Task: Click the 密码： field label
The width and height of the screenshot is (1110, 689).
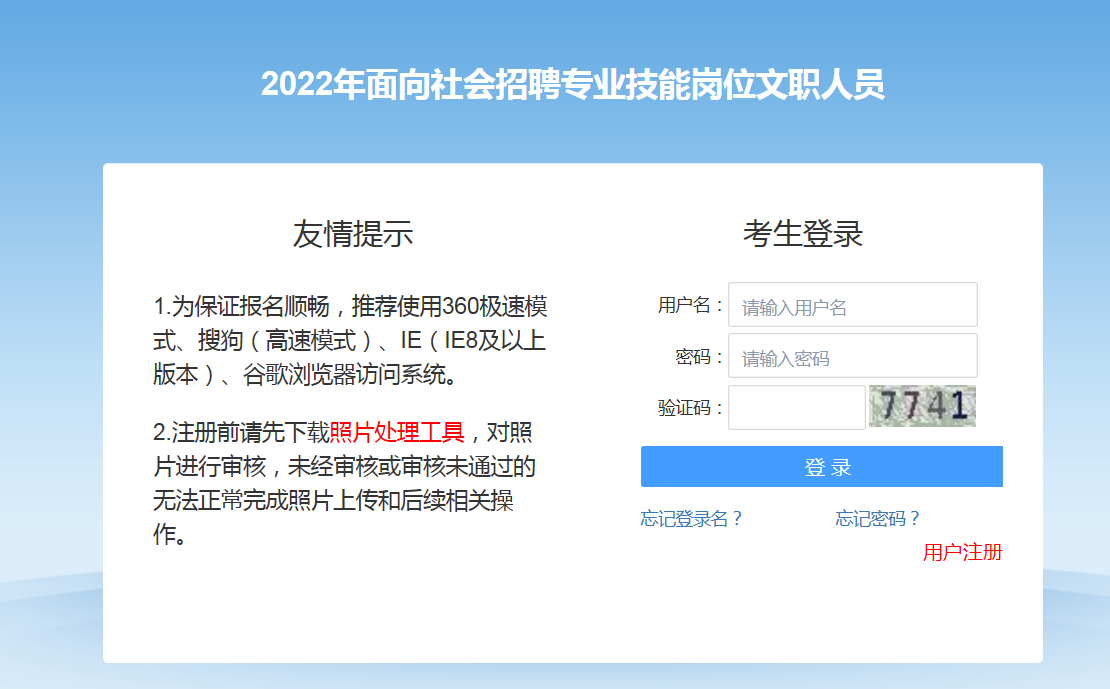Action: coord(700,356)
